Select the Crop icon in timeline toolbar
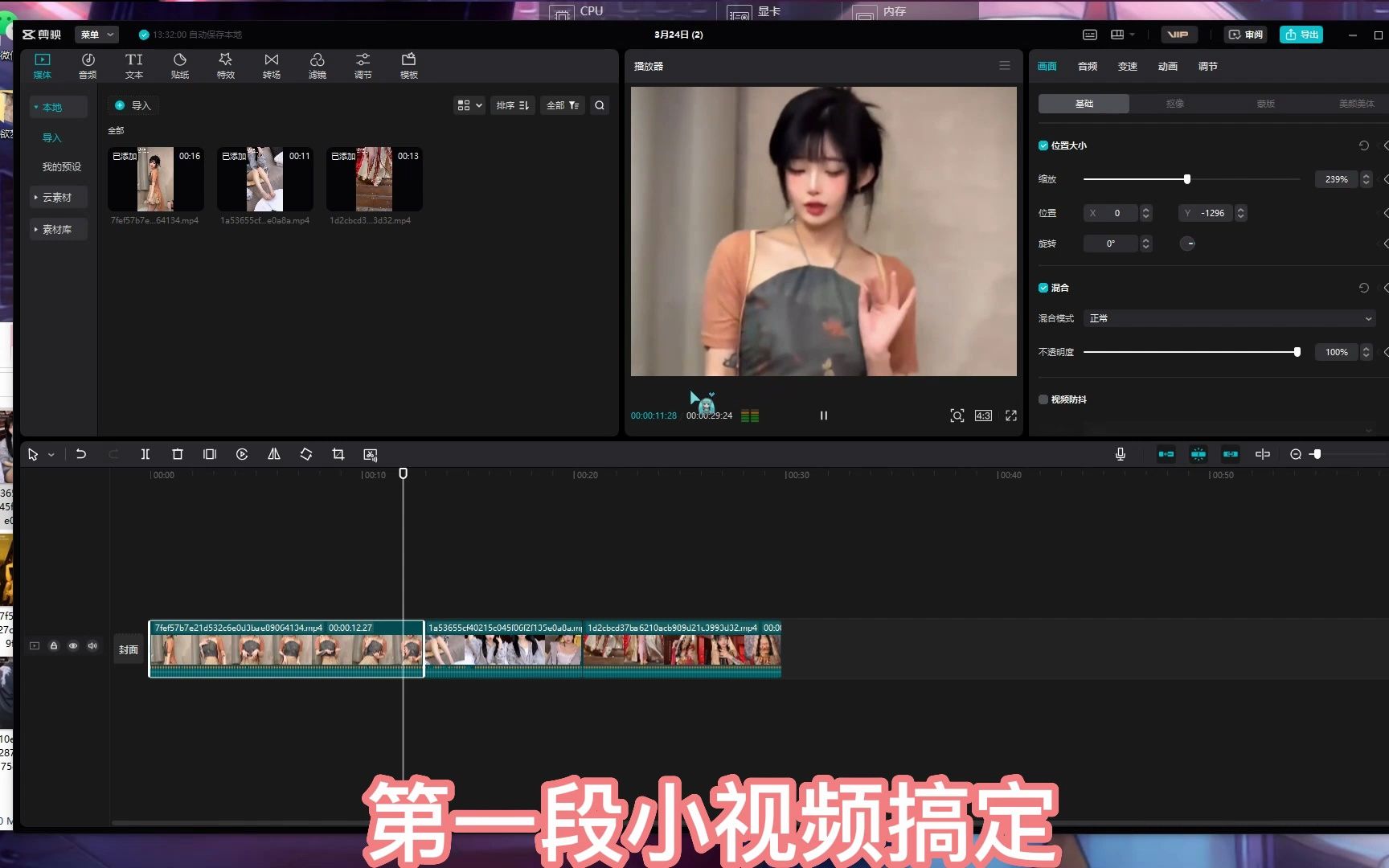The image size is (1389, 868). click(338, 454)
